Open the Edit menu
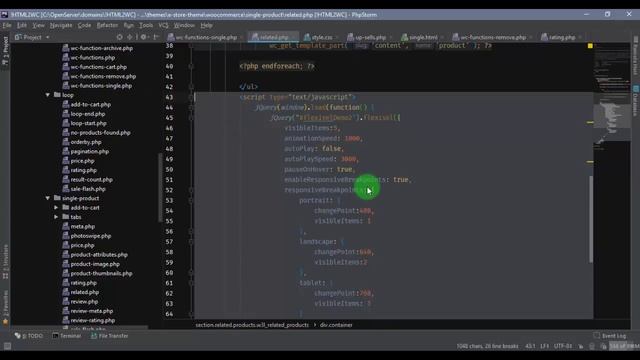This screenshot has height=360, width=640. point(22,25)
